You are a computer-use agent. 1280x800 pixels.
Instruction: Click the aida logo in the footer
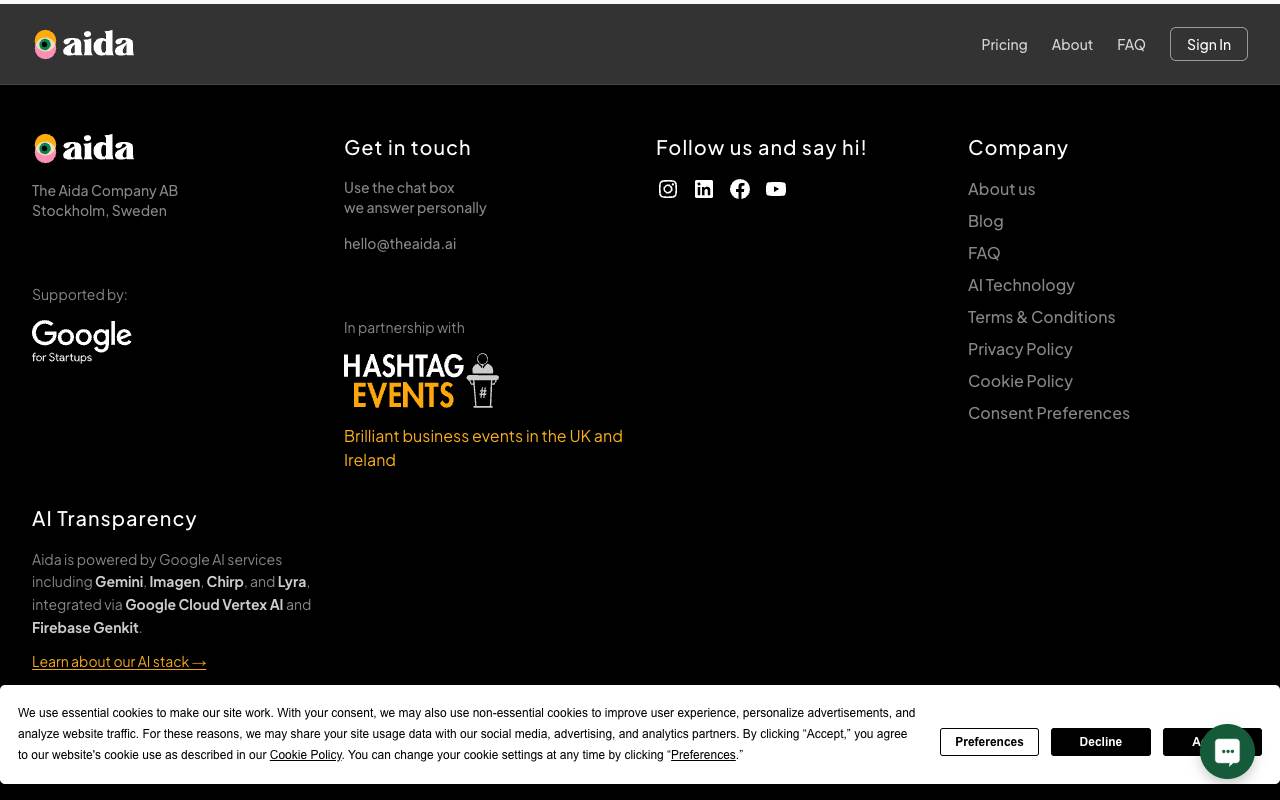click(84, 148)
